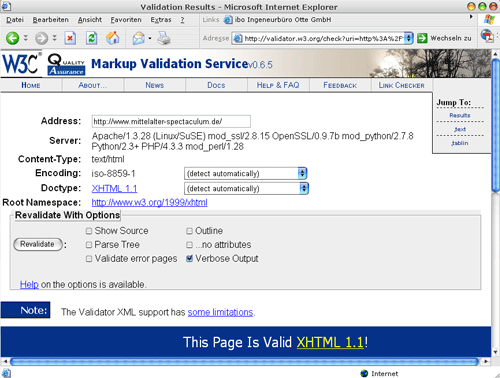This screenshot has width=500, height=378.
Task: Open the Mail icon dropdown arrow
Action: [150, 38]
